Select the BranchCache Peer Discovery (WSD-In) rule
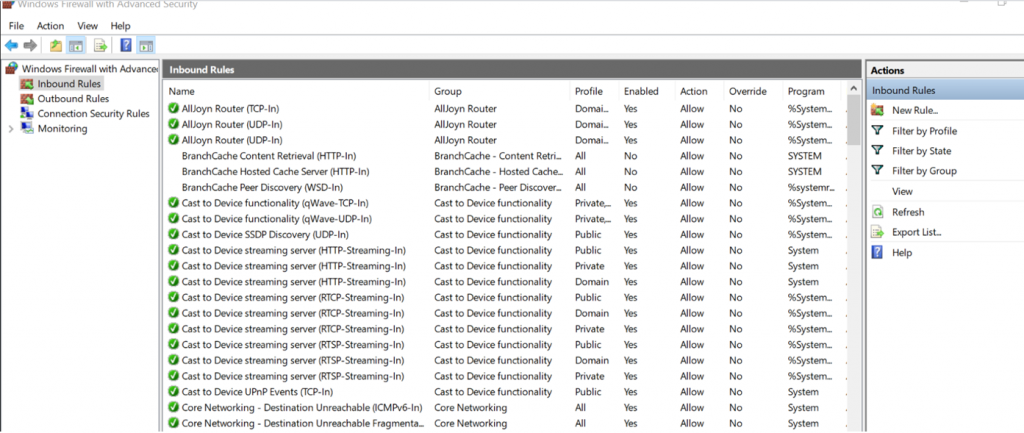This screenshot has width=1024, height=433. (x=505, y=187)
